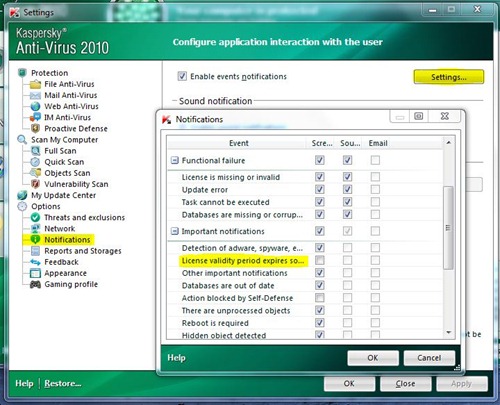Confirm the Notifications dialog with OK

[x=373, y=358]
